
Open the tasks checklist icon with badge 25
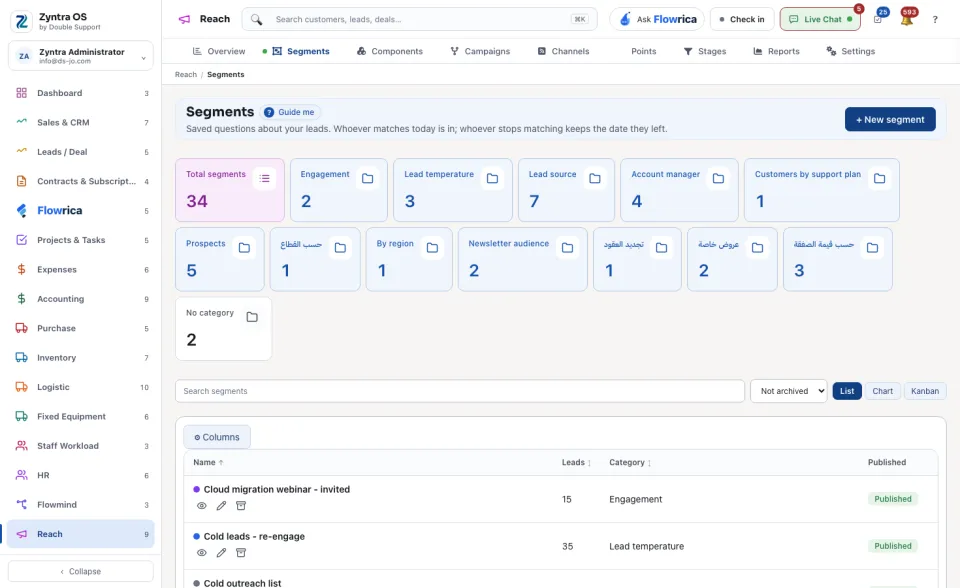pyautogui.click(x=878, y=20)
